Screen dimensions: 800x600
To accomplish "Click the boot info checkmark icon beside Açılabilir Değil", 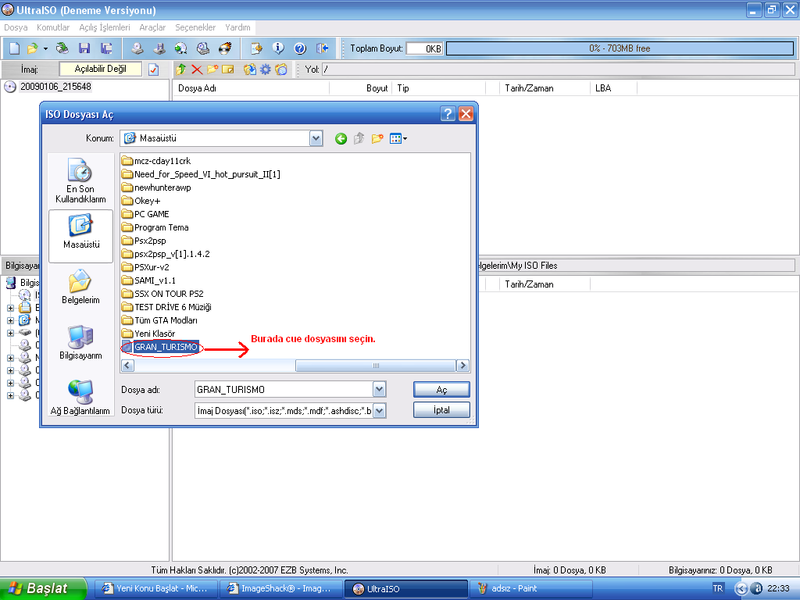I will 154,69.
